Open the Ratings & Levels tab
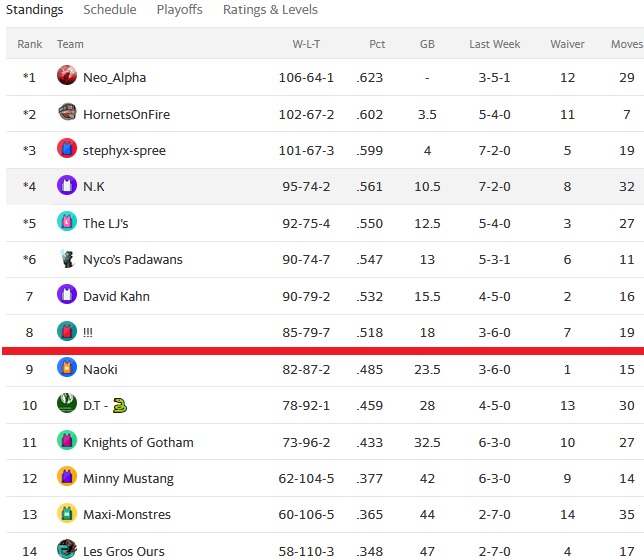The height and width of the screenshot is (559, 644). [270, 9]
